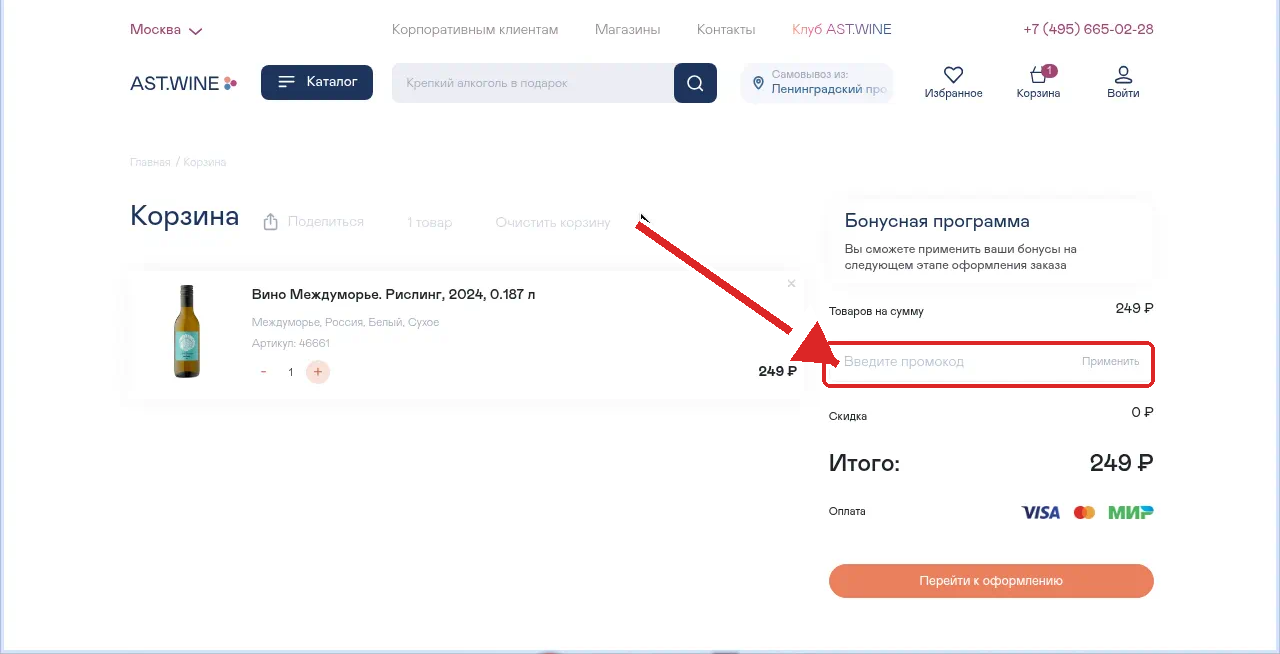Screen dimensions: 1280x654
Task: Go to Магазины page
Action: [628, 30]
